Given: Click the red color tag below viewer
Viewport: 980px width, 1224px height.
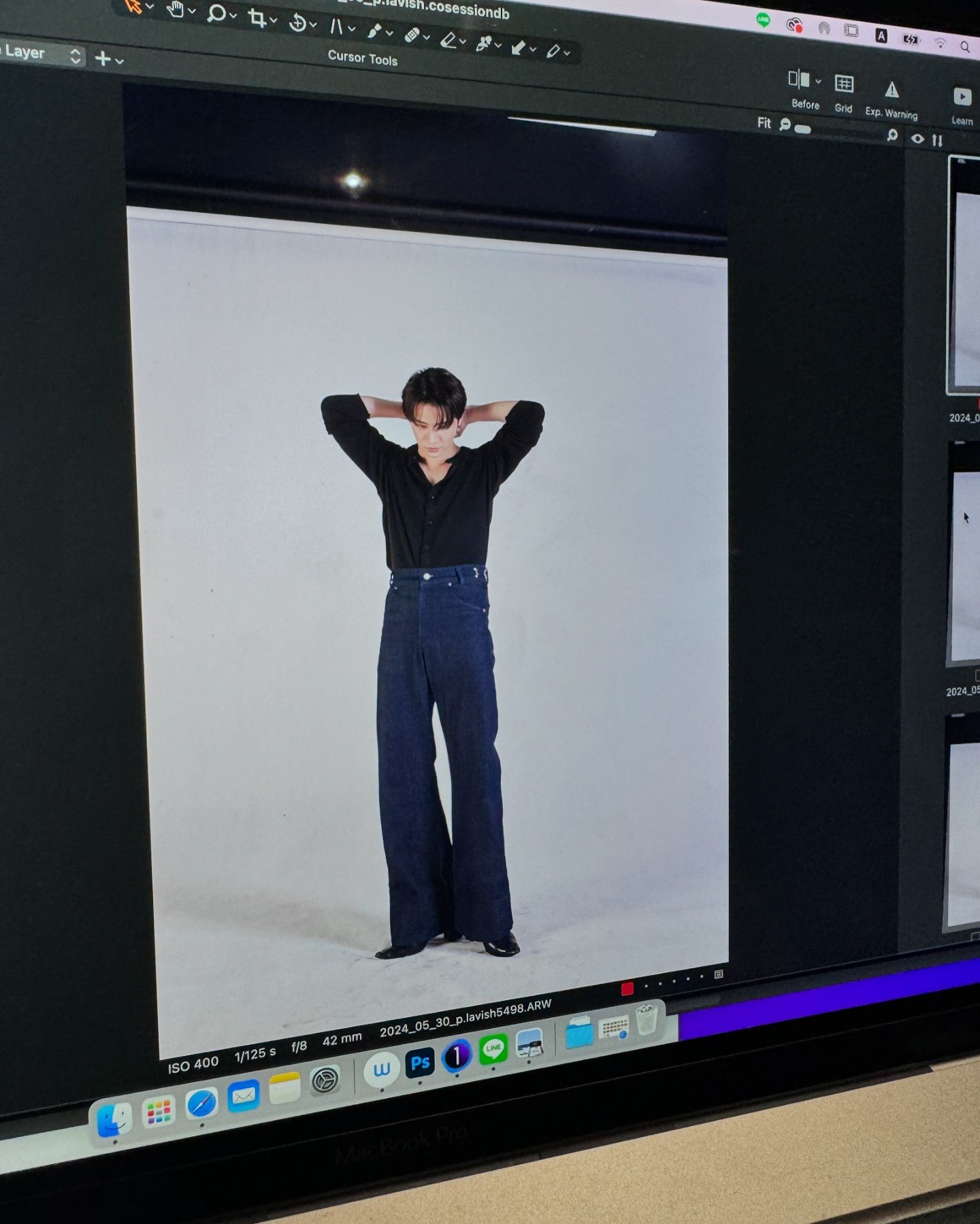Looking at the screenshot, I should click(627, 989).
